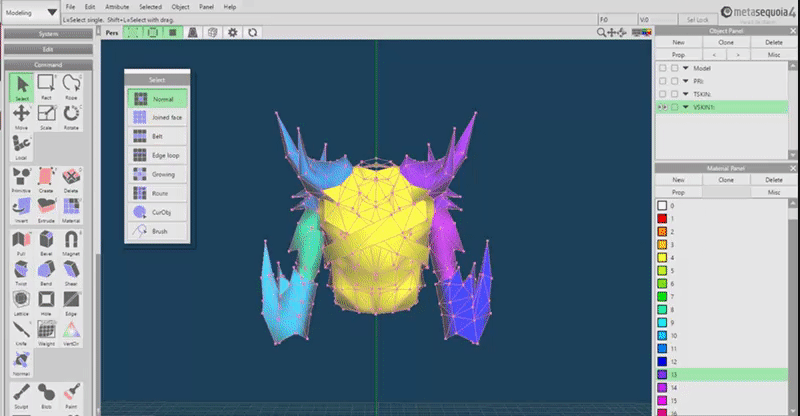The width and height of the screenshot is (800, 416).
Task: Pick the VertClr vertex color tool
Action: tap(71, 333)
